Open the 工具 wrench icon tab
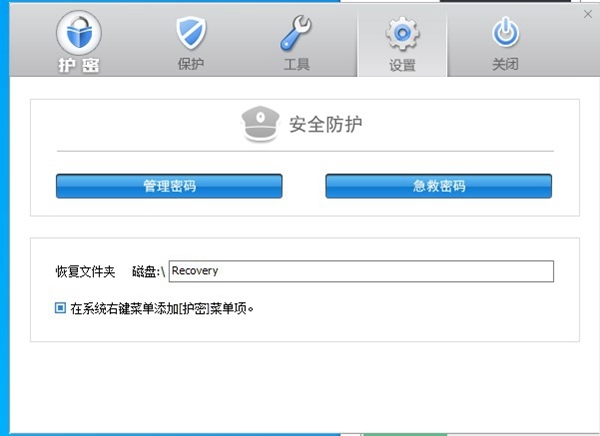The image size is (600, 436). 296,33
